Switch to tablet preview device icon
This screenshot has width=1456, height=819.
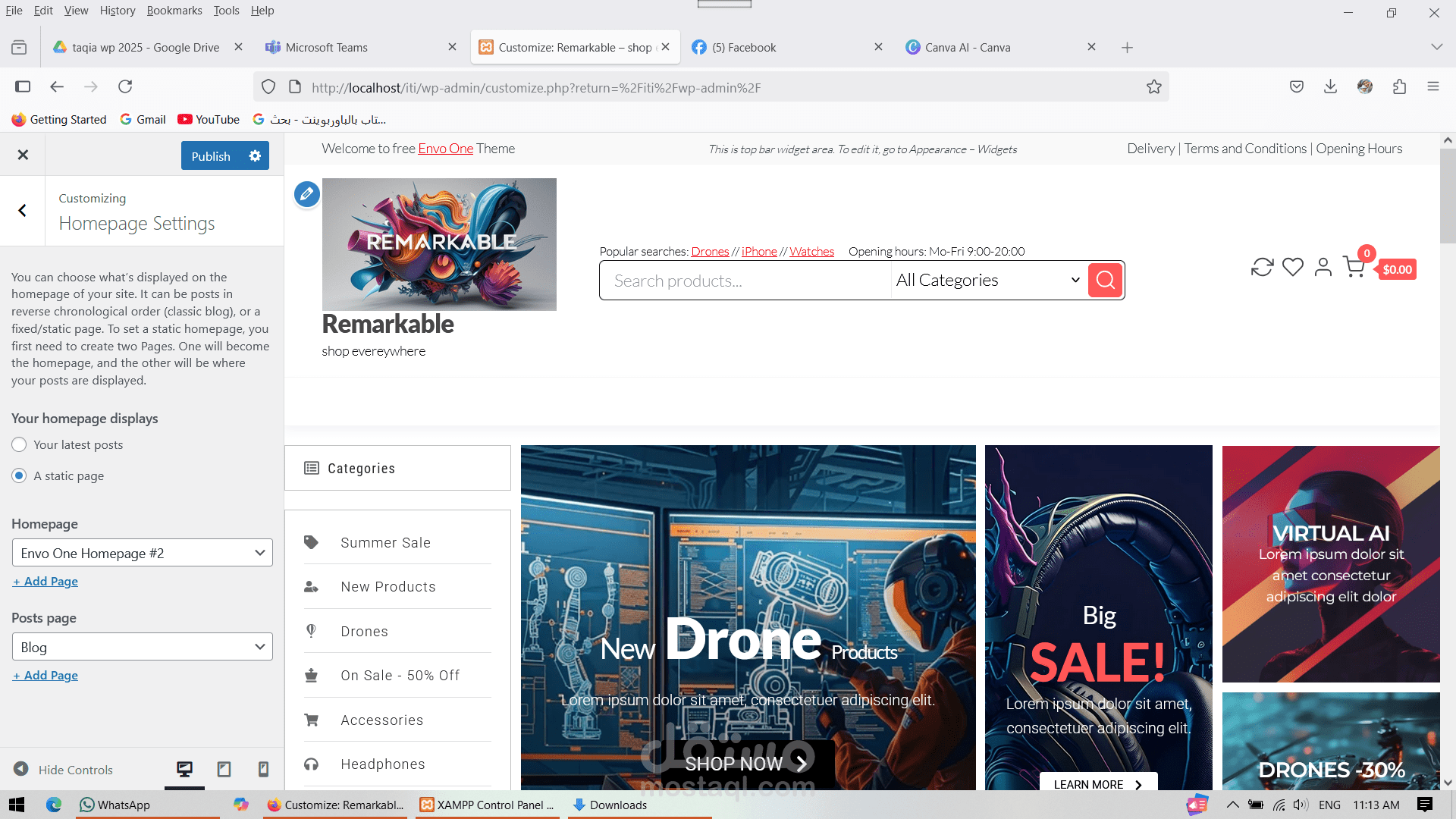tap(224, 769)
